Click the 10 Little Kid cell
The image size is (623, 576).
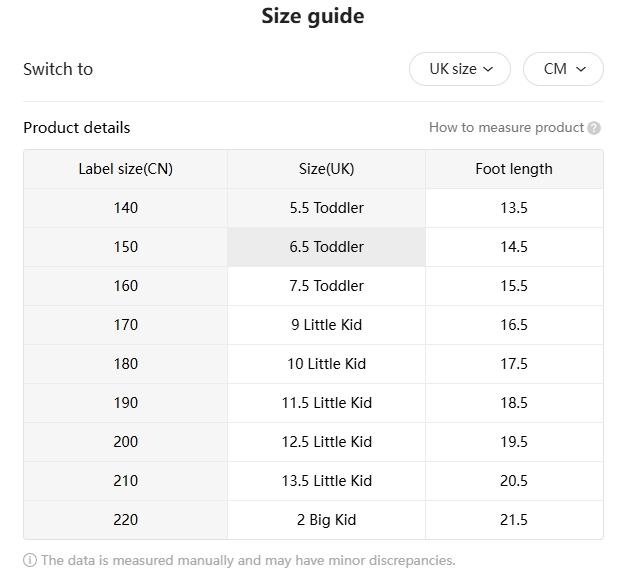tap(327, 364)
